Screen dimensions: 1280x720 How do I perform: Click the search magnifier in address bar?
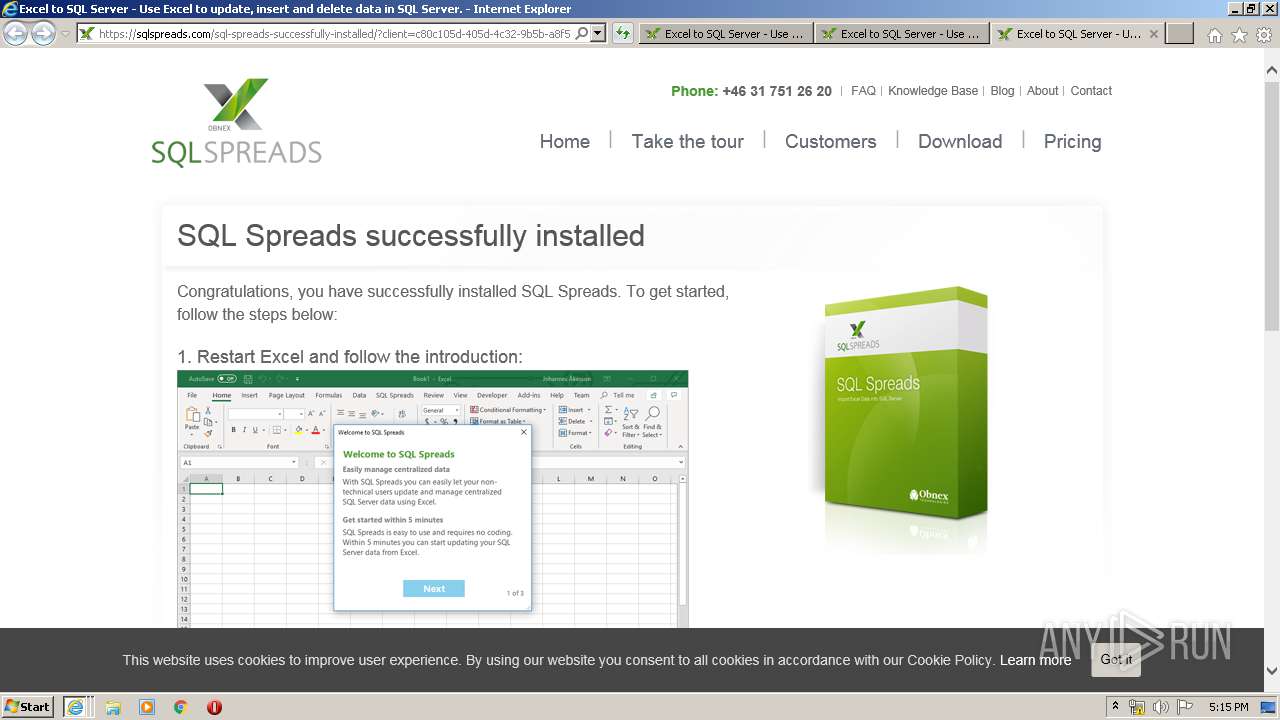coord(582,33)
